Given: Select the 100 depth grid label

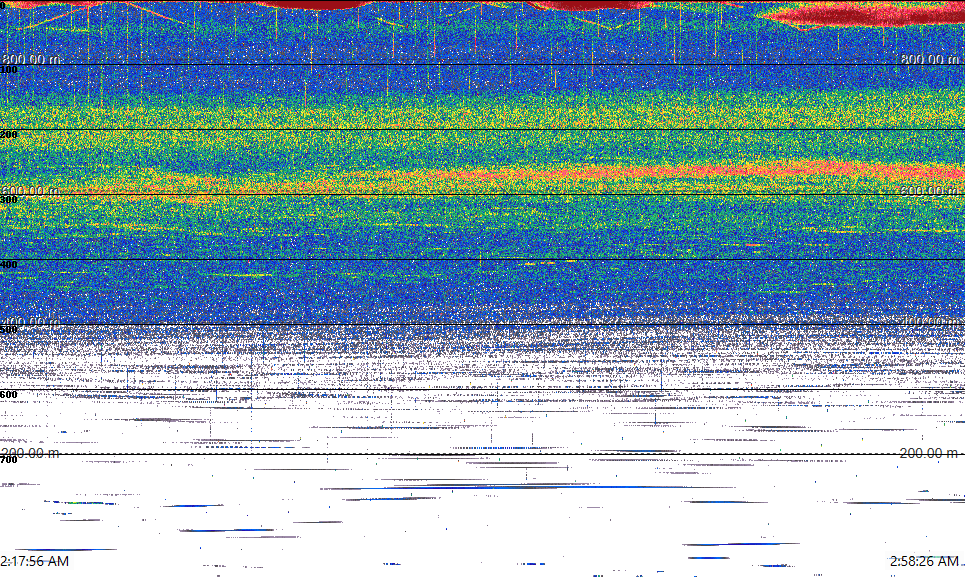Looking at the screenshot, I should 9,70.
